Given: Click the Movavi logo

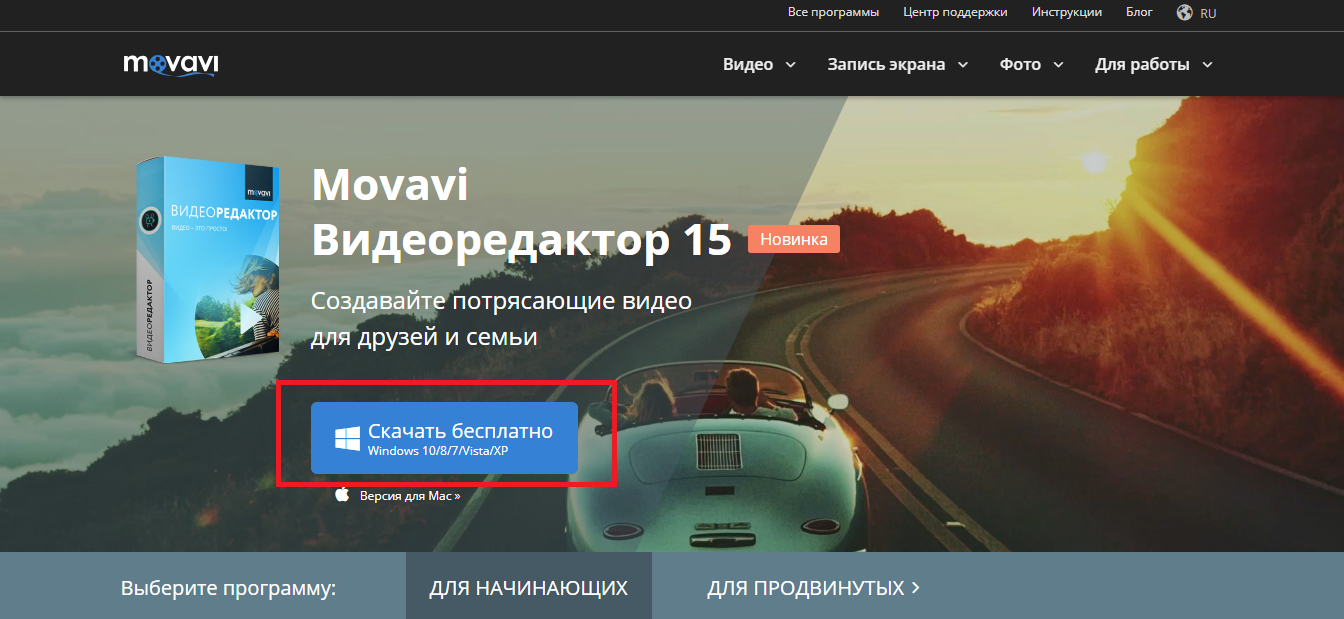Looking at the screenshot, I should 171,64.
